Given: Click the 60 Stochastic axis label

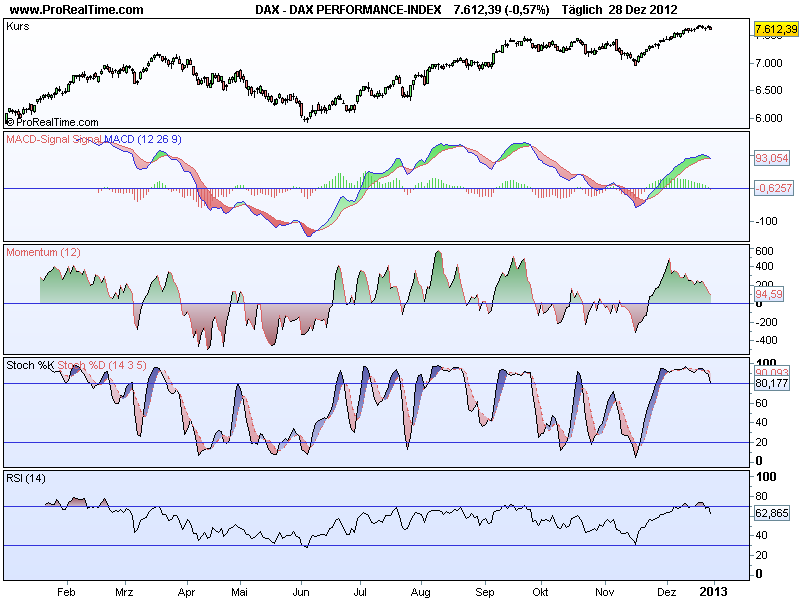Looking at the screenshot, I should pyautogui.click(x=761, y=403).
